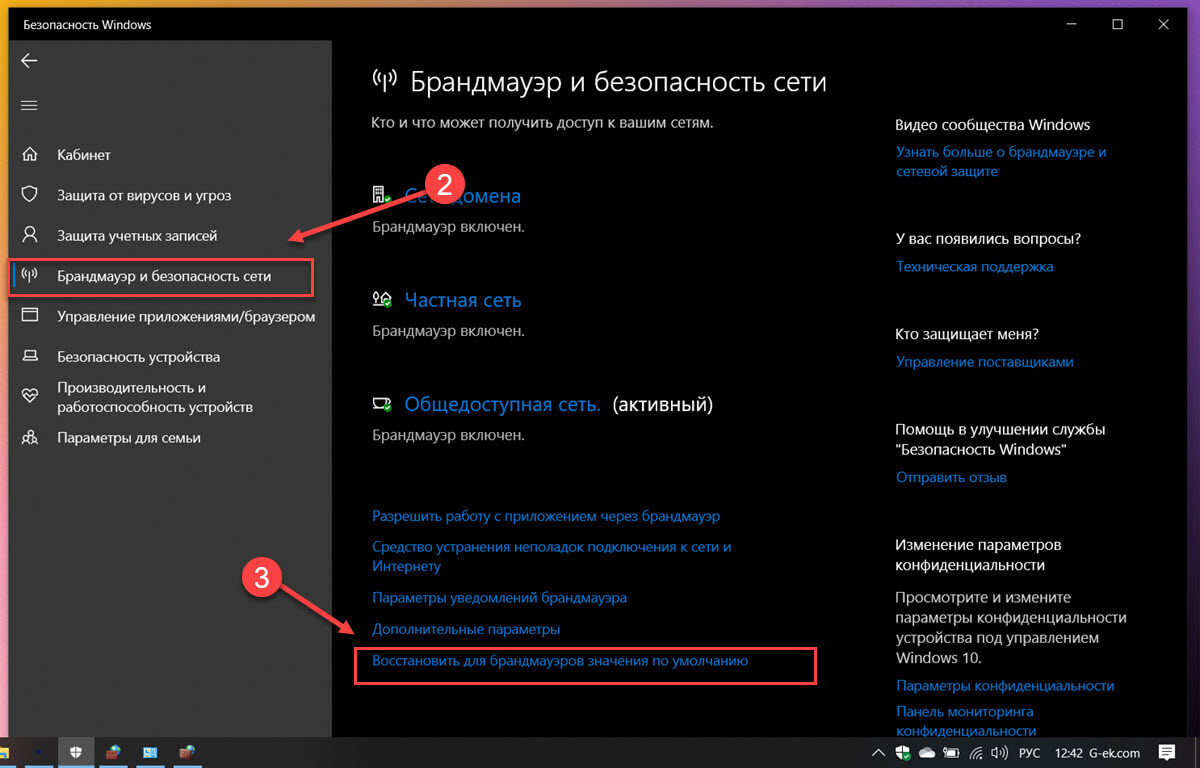Open the Частная сеть settings

[x=463, y=300]
